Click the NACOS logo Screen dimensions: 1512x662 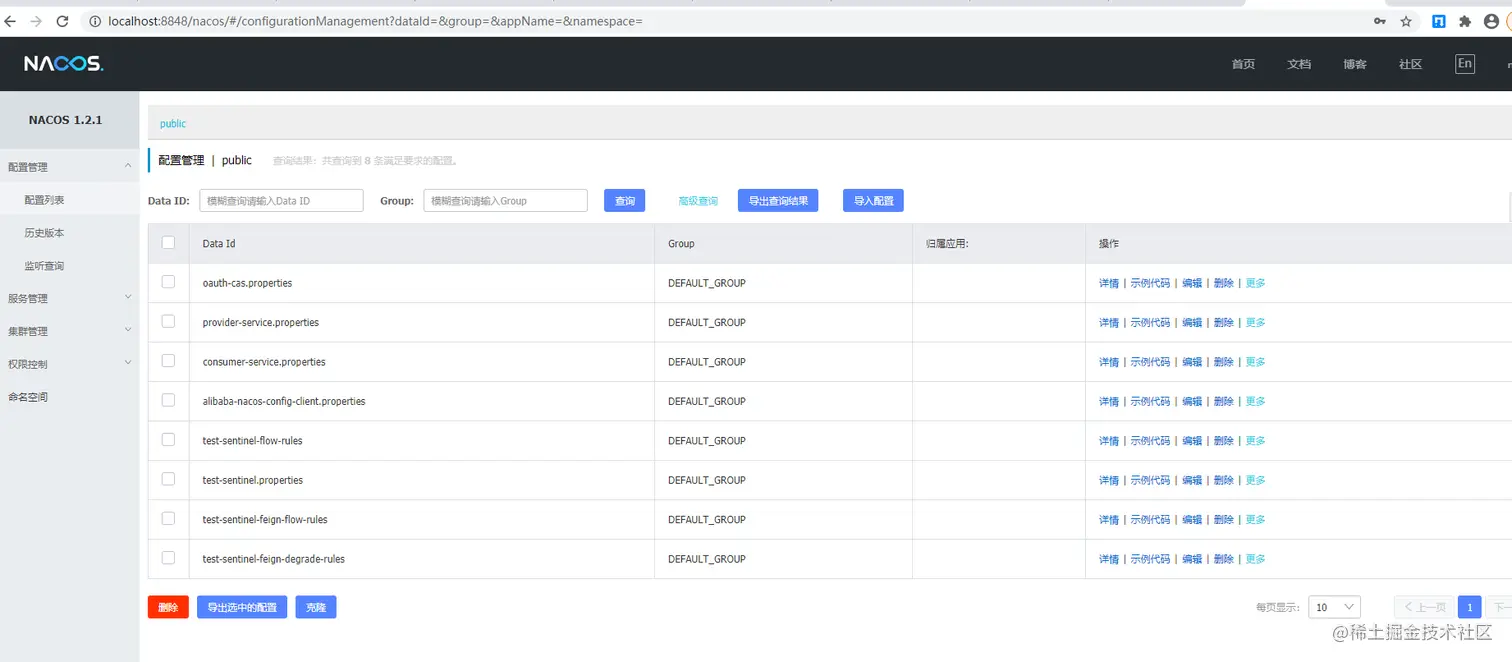[64, 64]
